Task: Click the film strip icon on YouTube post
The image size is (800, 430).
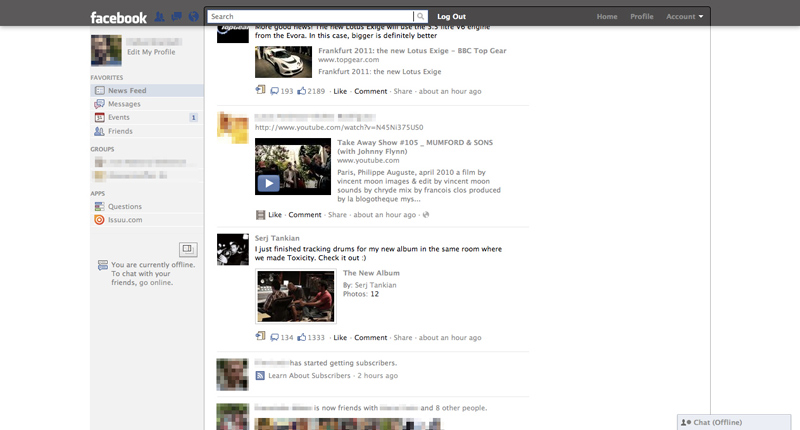Action: point(260,215)
